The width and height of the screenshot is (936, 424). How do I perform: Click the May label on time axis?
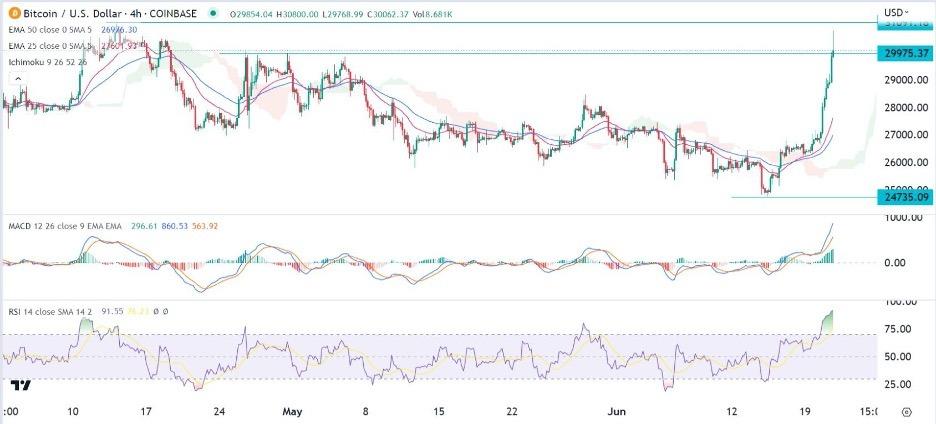tap(291, 410)
